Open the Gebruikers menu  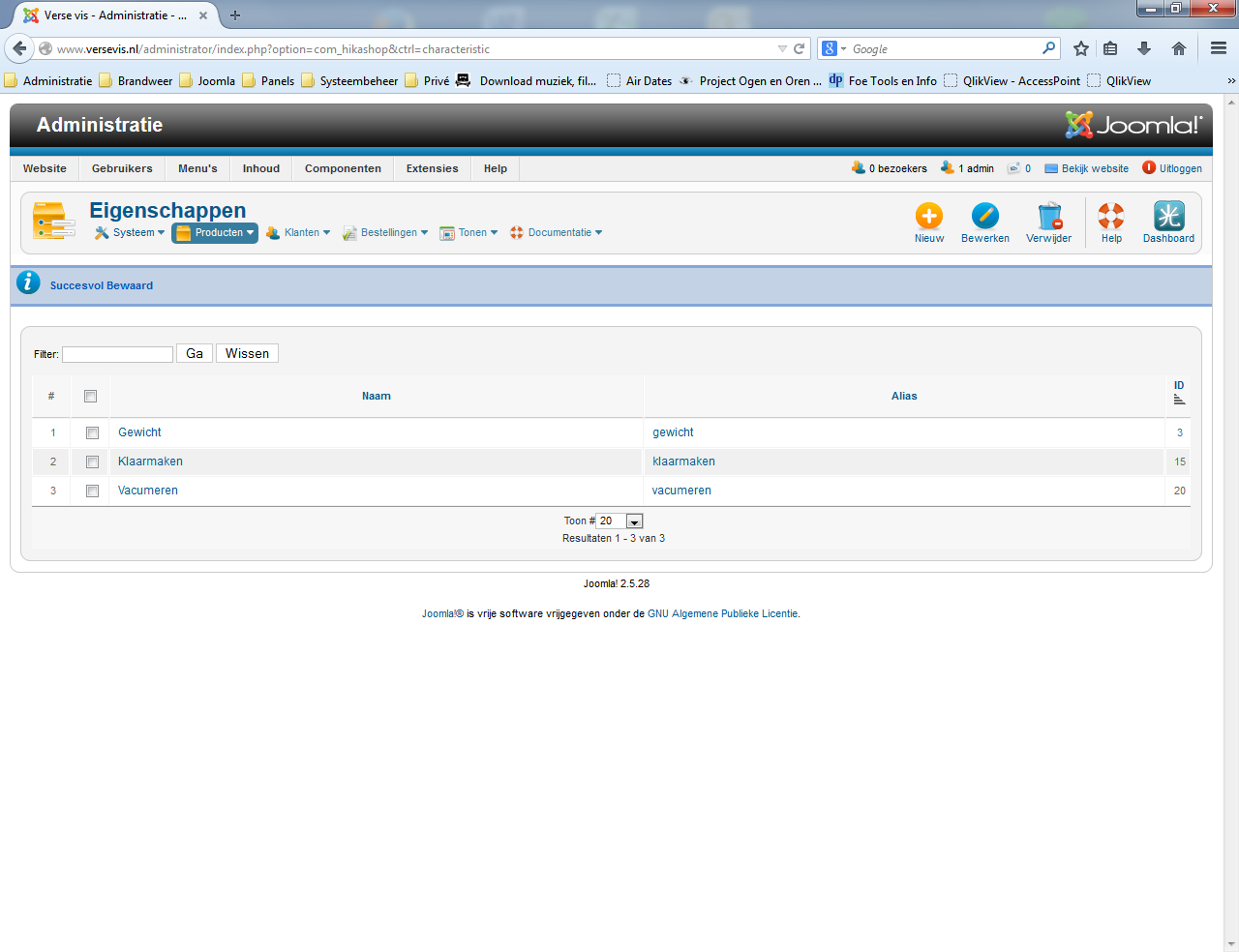[122, 168]
